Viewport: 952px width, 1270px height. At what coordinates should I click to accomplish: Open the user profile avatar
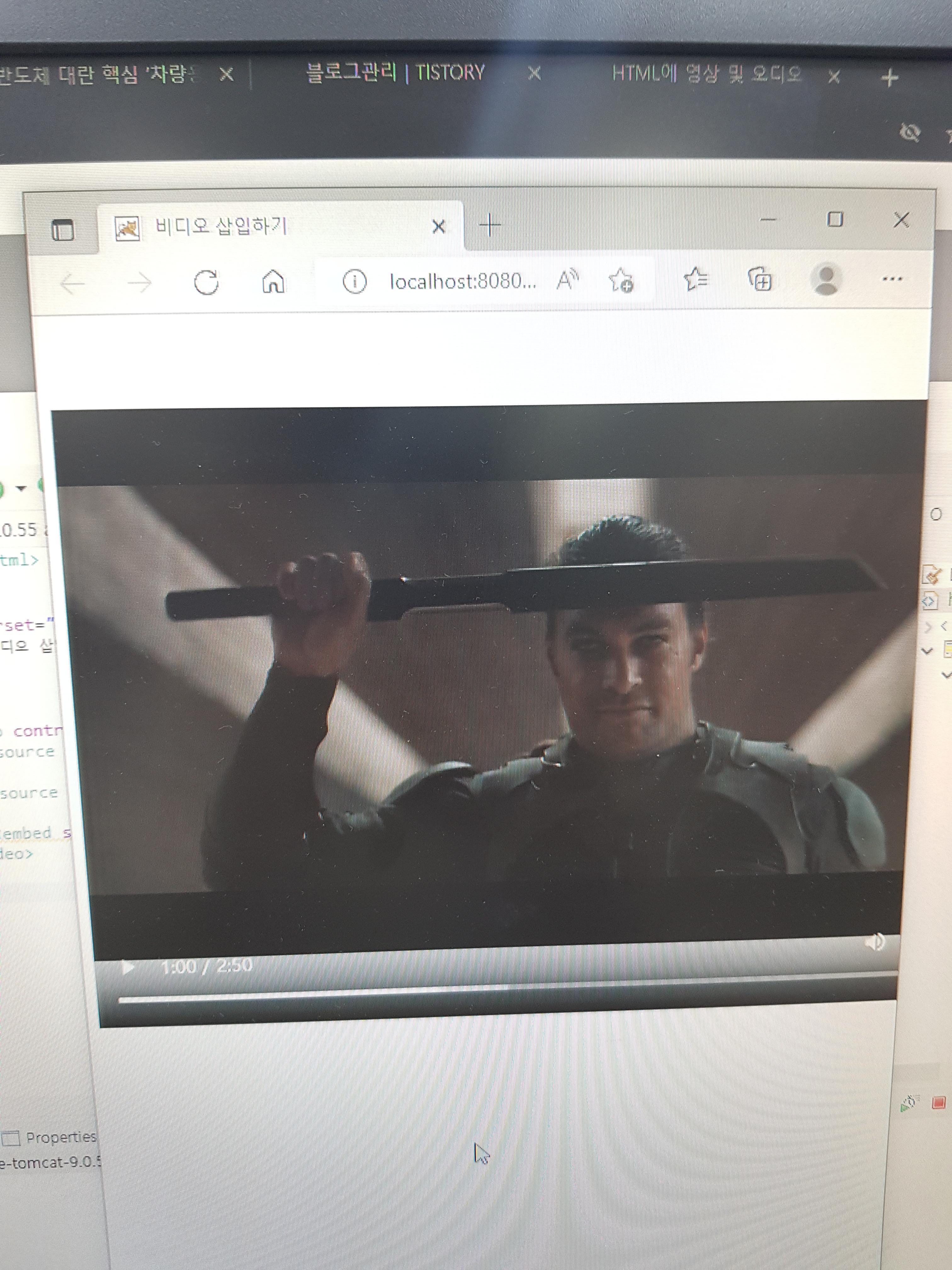[826, 279]
